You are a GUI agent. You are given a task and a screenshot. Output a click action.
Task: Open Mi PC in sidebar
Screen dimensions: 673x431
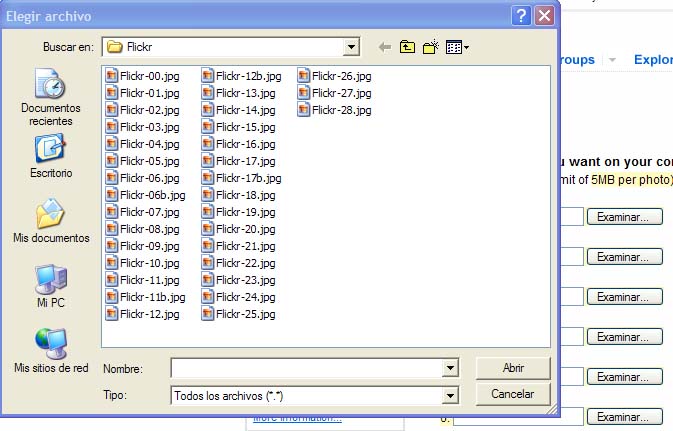[x=51, y=286]
